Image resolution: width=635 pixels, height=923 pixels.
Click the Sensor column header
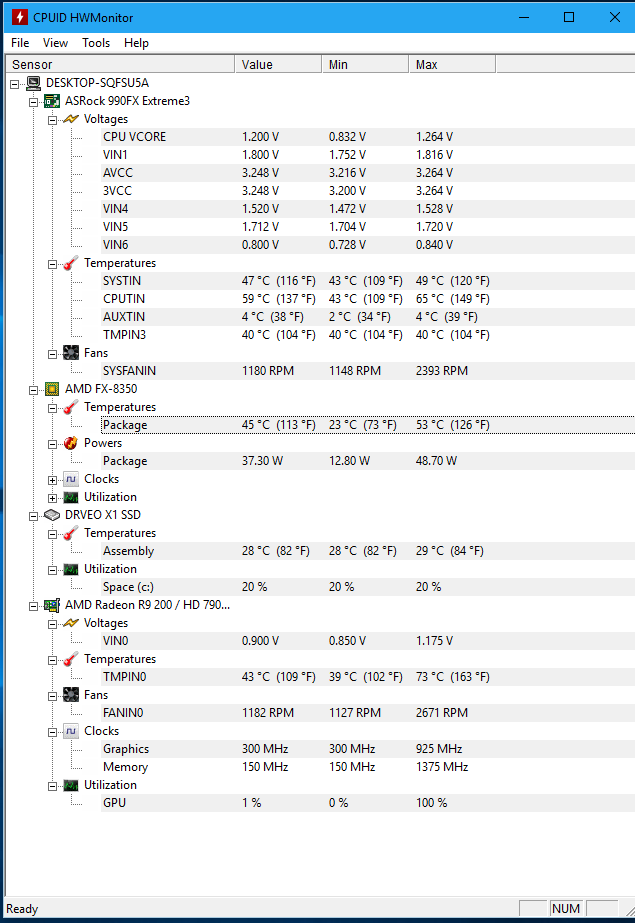[120, 64]
